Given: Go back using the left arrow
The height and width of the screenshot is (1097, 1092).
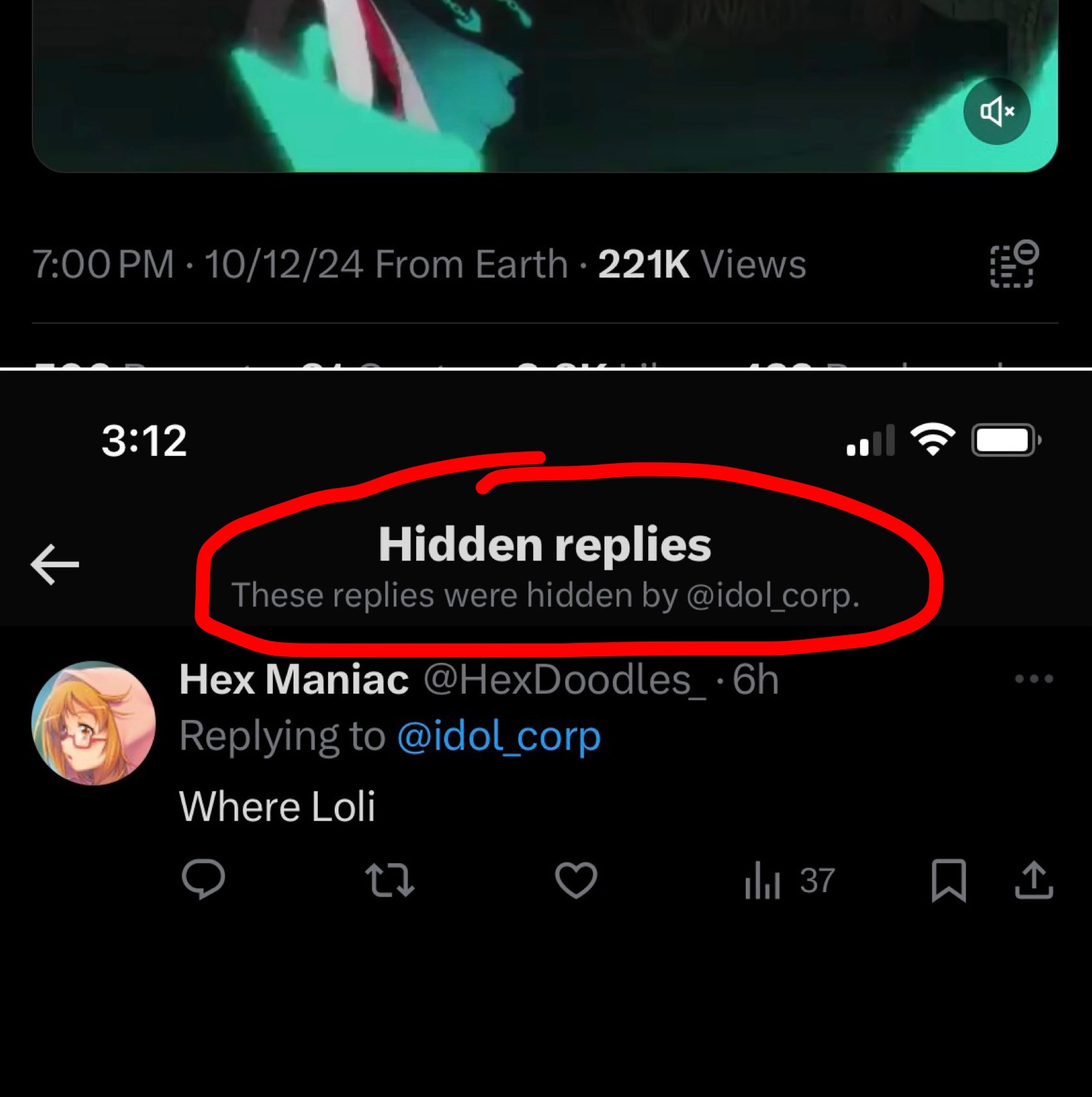Looking at the screenshot, I should 55,565.
